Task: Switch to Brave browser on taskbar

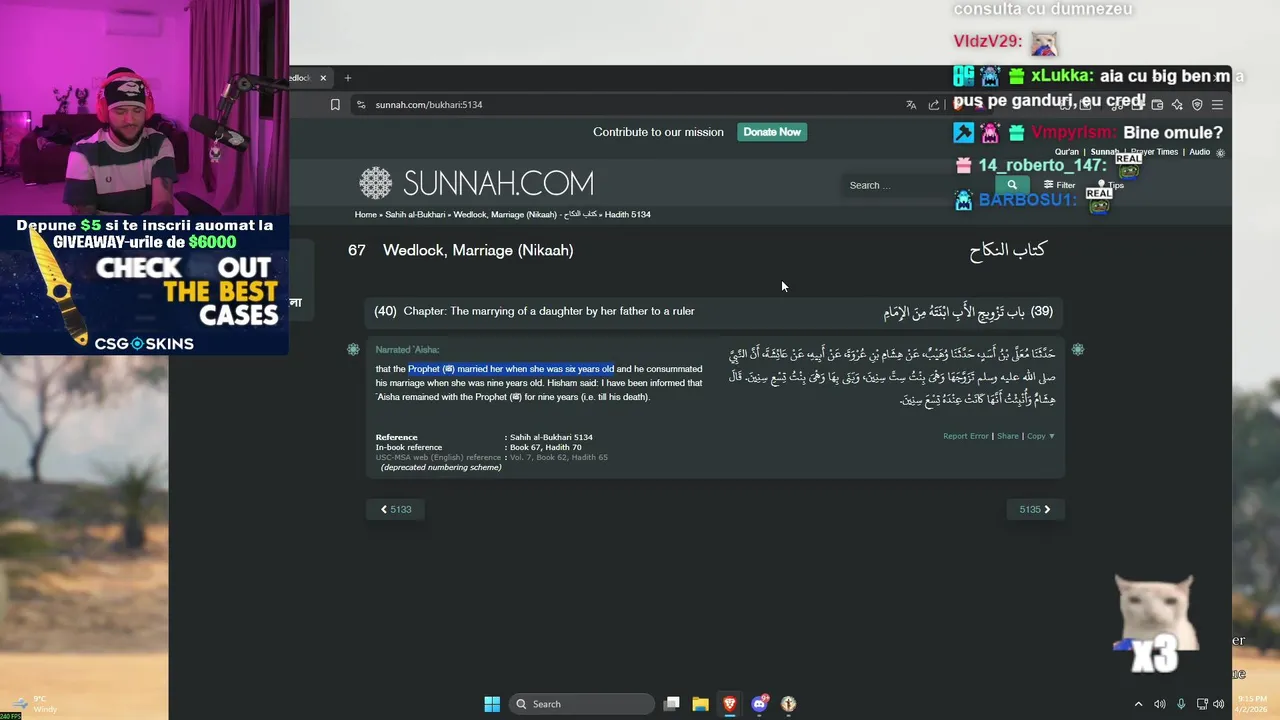Action: tap(730, 704)
